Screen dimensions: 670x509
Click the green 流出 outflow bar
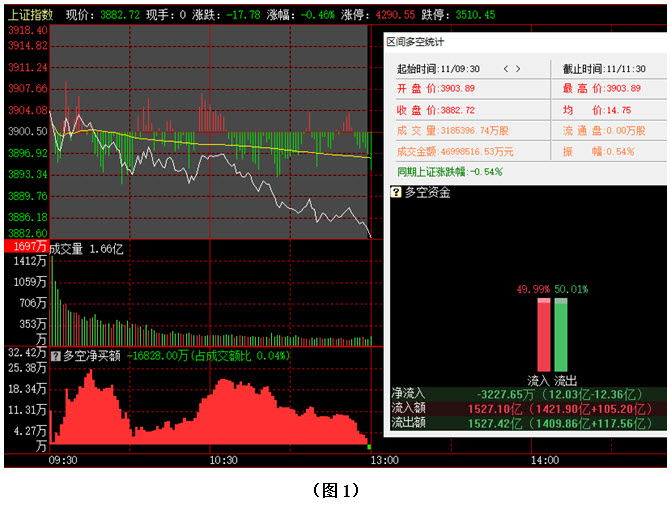(x=561, y=335)
